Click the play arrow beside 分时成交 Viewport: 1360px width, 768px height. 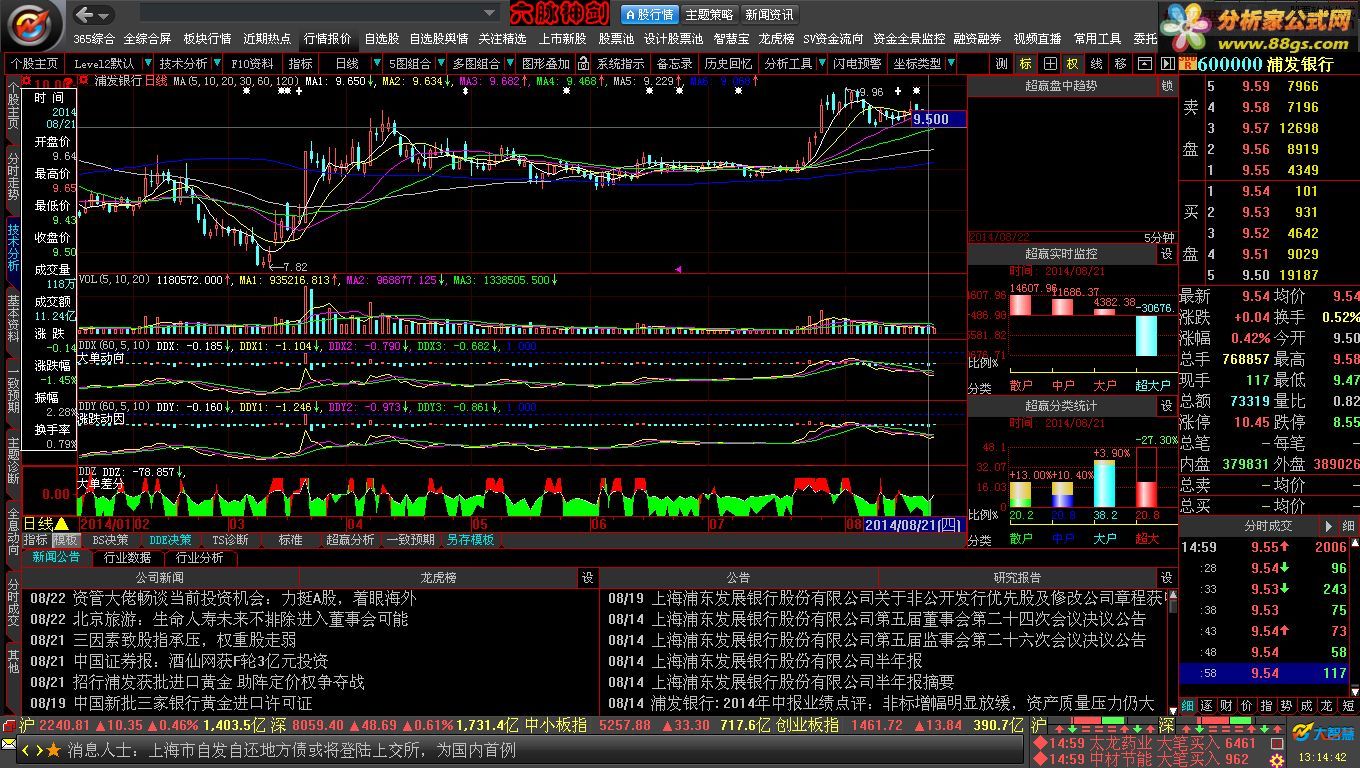pyautogui.click(x=1328, y=526)
